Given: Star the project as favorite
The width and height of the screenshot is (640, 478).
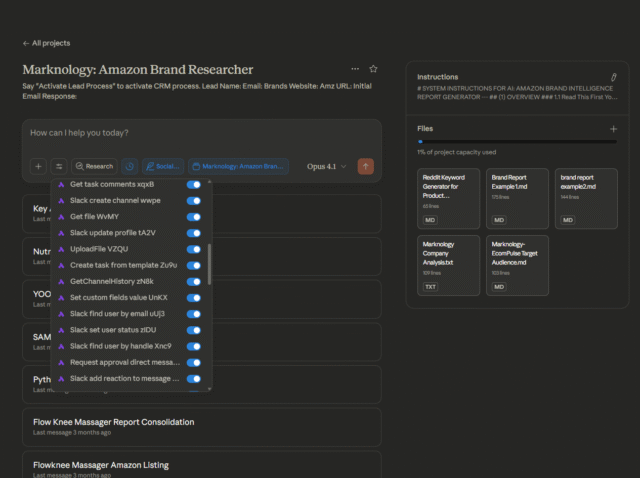Looking at the screenshot, I should pos(373,69).
